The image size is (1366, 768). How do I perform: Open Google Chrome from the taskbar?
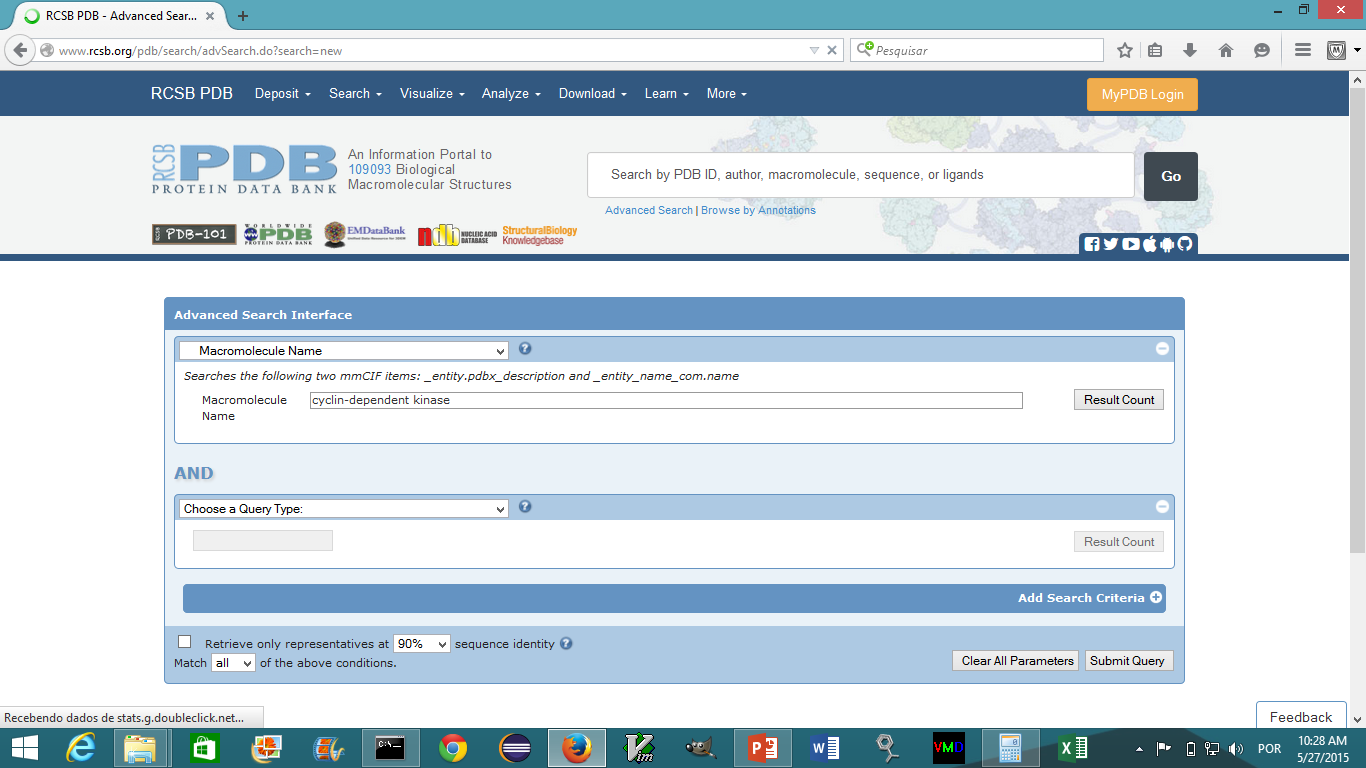452,748
